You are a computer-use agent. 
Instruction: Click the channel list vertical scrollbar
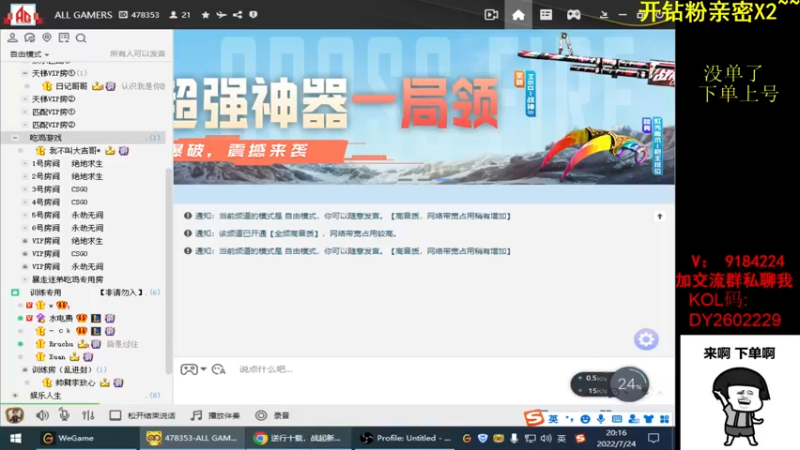point(169,270)
